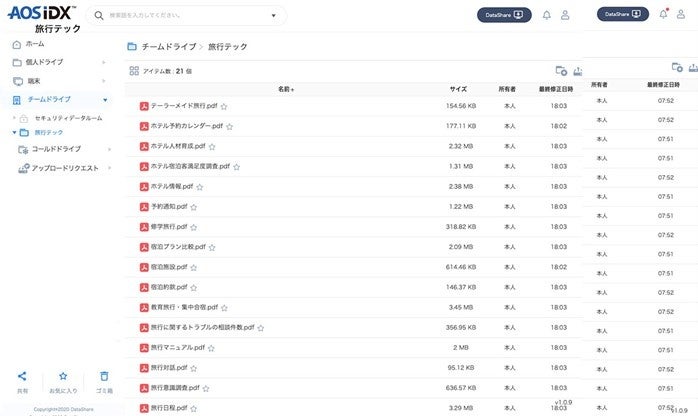This screenshot has width=698, height=416.
Task: Favorite star for ホテル情報.pdf
Action: [199, 187]
